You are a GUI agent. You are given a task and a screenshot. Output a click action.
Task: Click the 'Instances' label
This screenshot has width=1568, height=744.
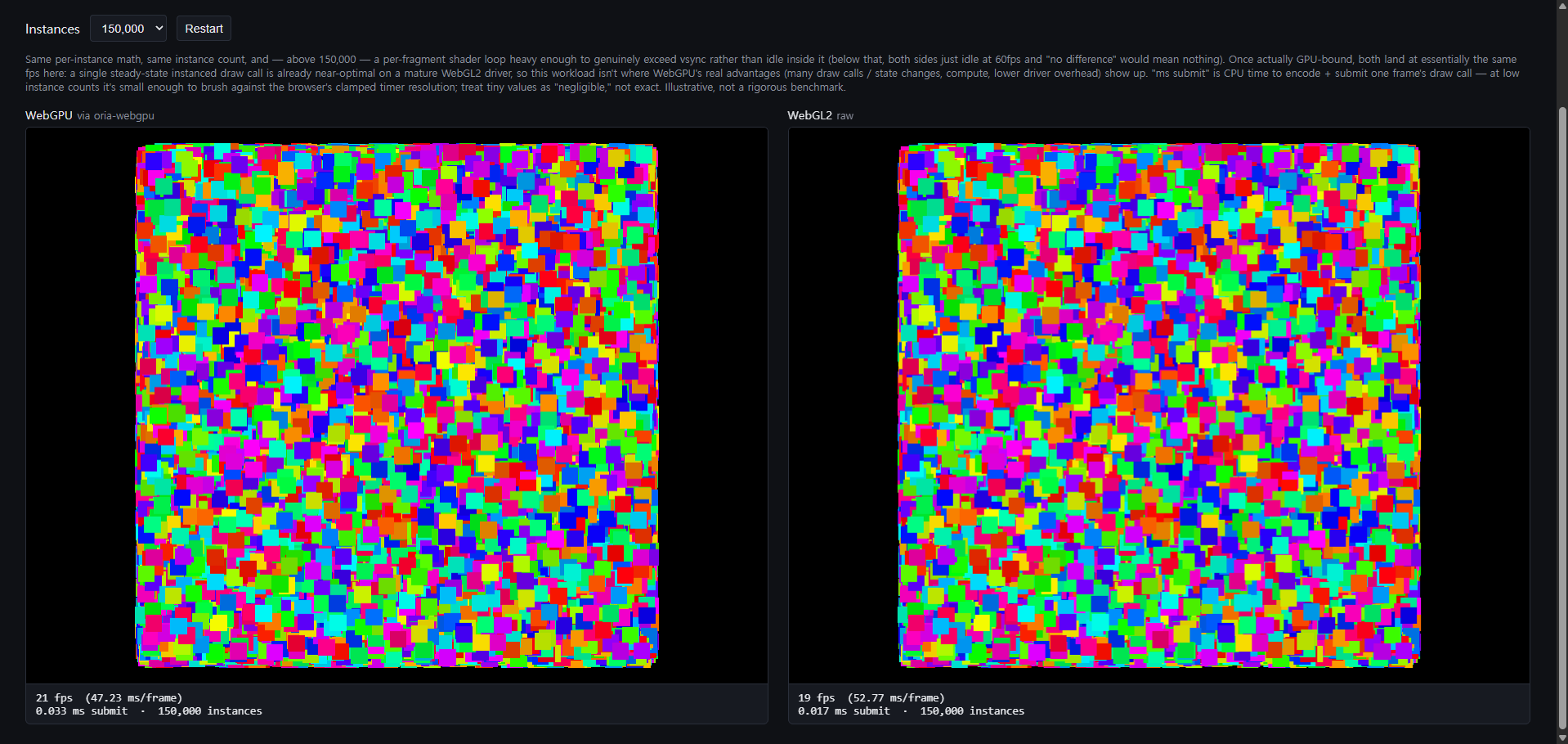tap(52, 29)
